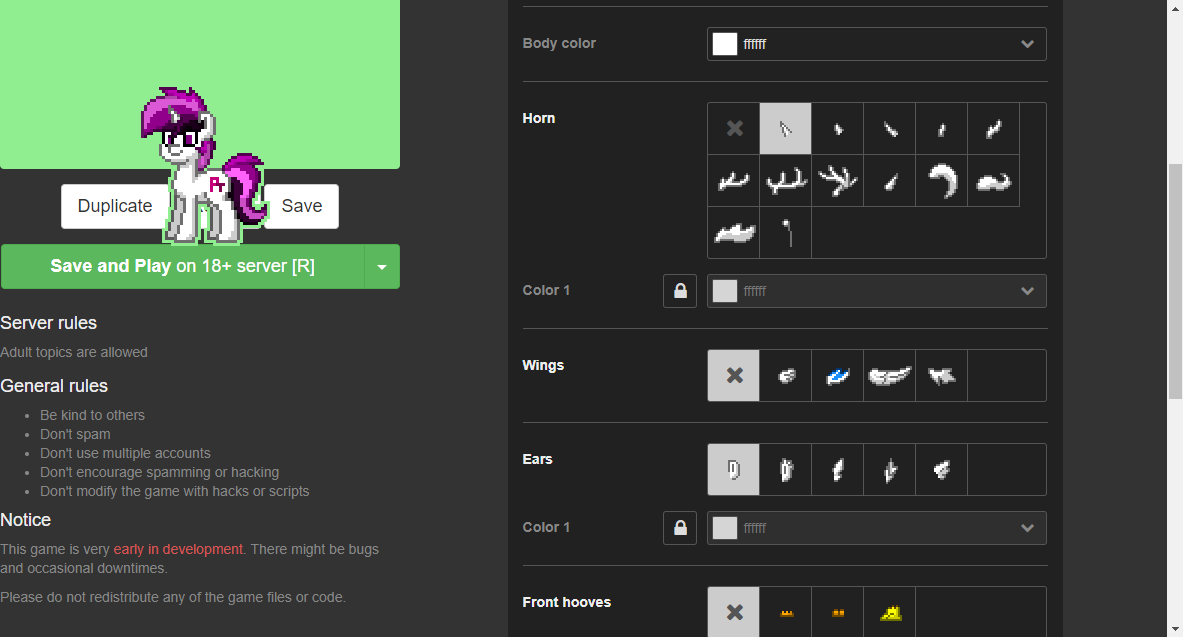Click the 'Notice' heading
The height and width of the screenshot is (637, 1183).
(26, 520)
